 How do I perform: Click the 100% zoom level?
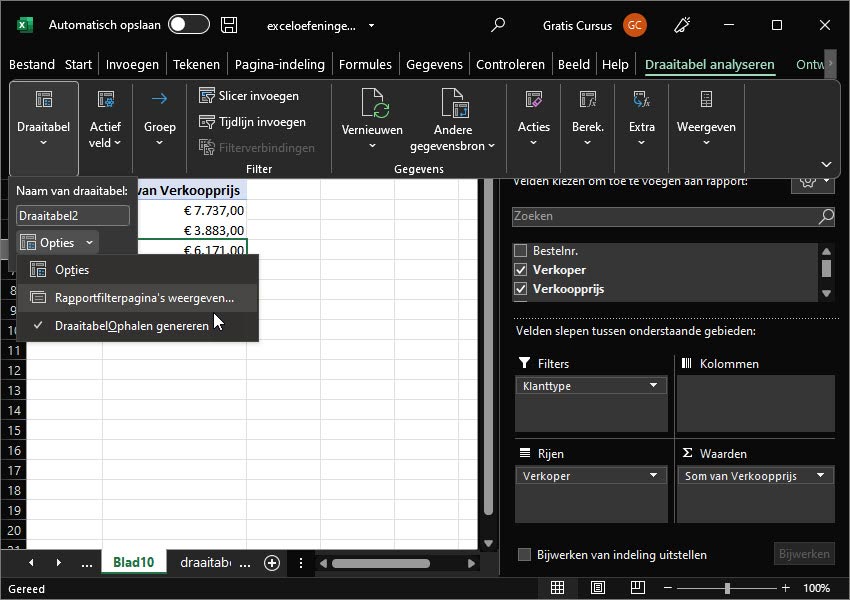pos(816,588)
